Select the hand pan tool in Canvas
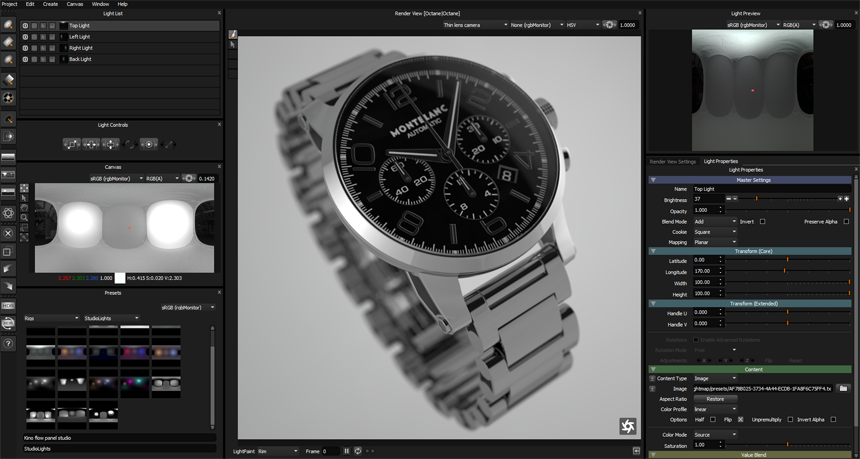The image size is (860, 459). 24,207
